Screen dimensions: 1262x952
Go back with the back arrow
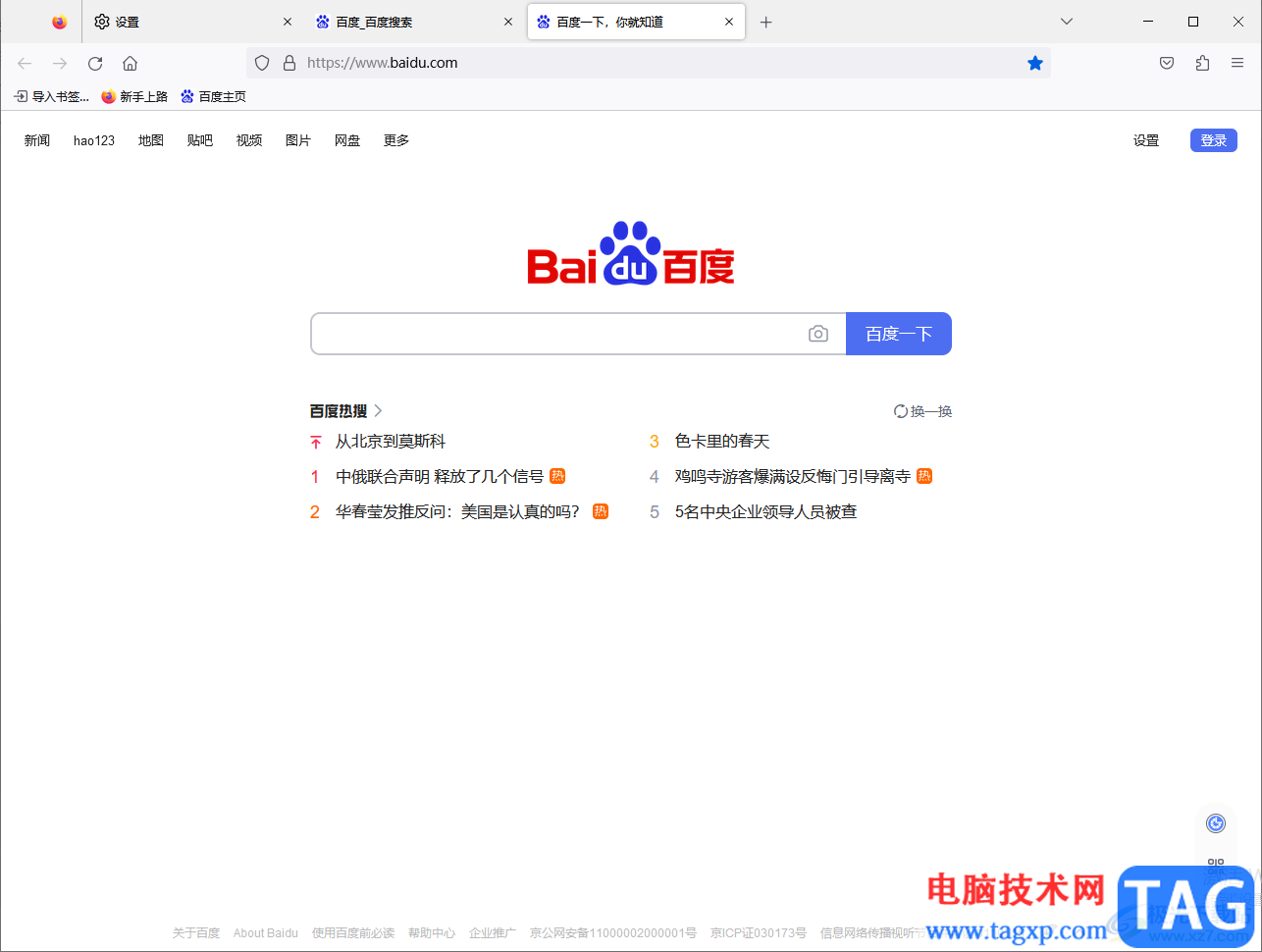25,63
